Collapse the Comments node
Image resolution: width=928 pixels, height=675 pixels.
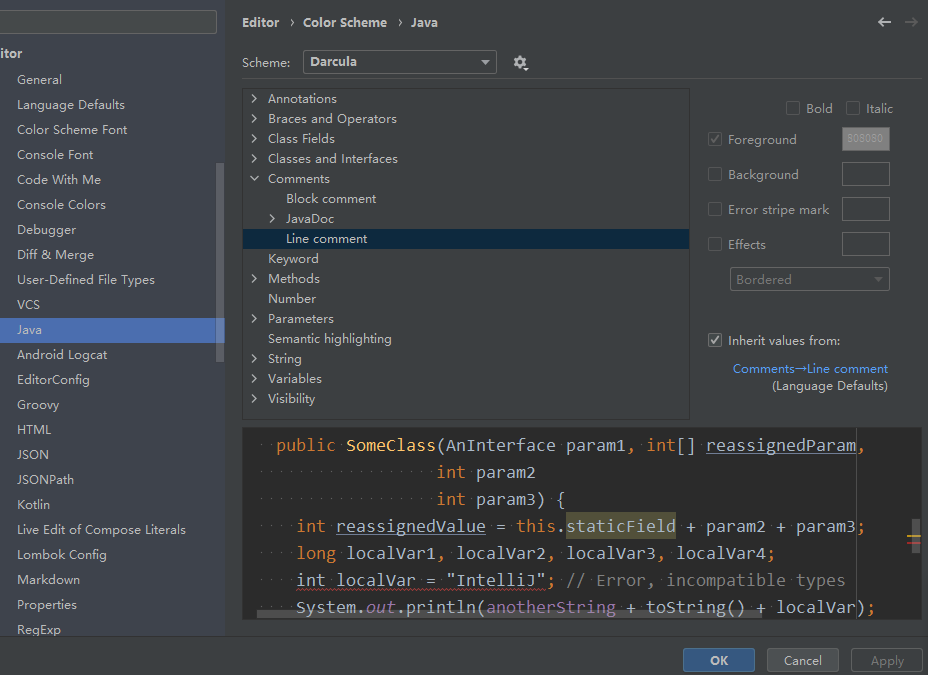tap(254, 178)
